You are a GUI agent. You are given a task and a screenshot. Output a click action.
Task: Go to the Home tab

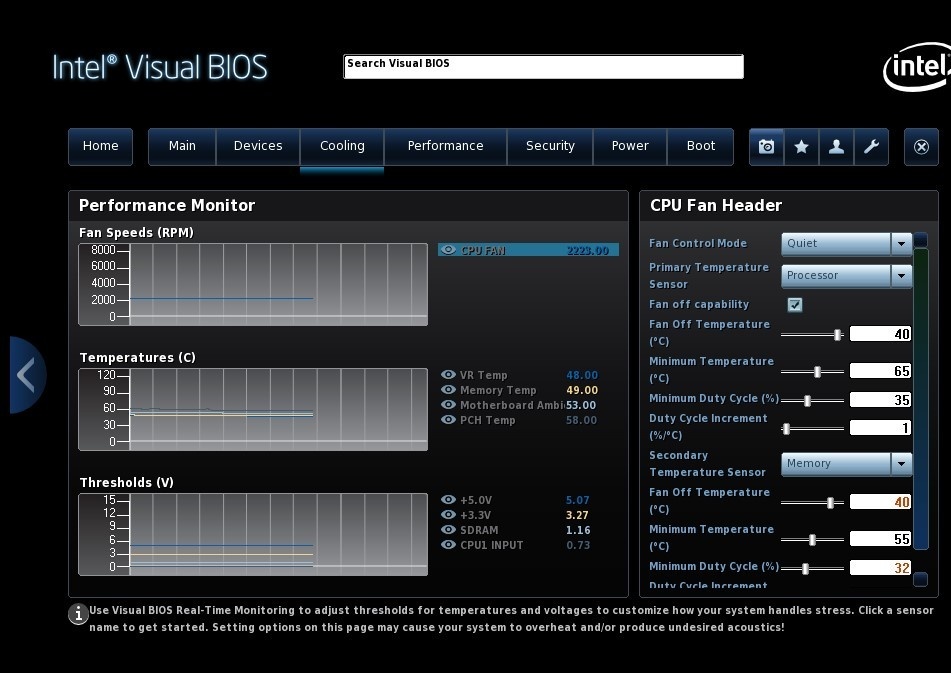tap(101, 146)
